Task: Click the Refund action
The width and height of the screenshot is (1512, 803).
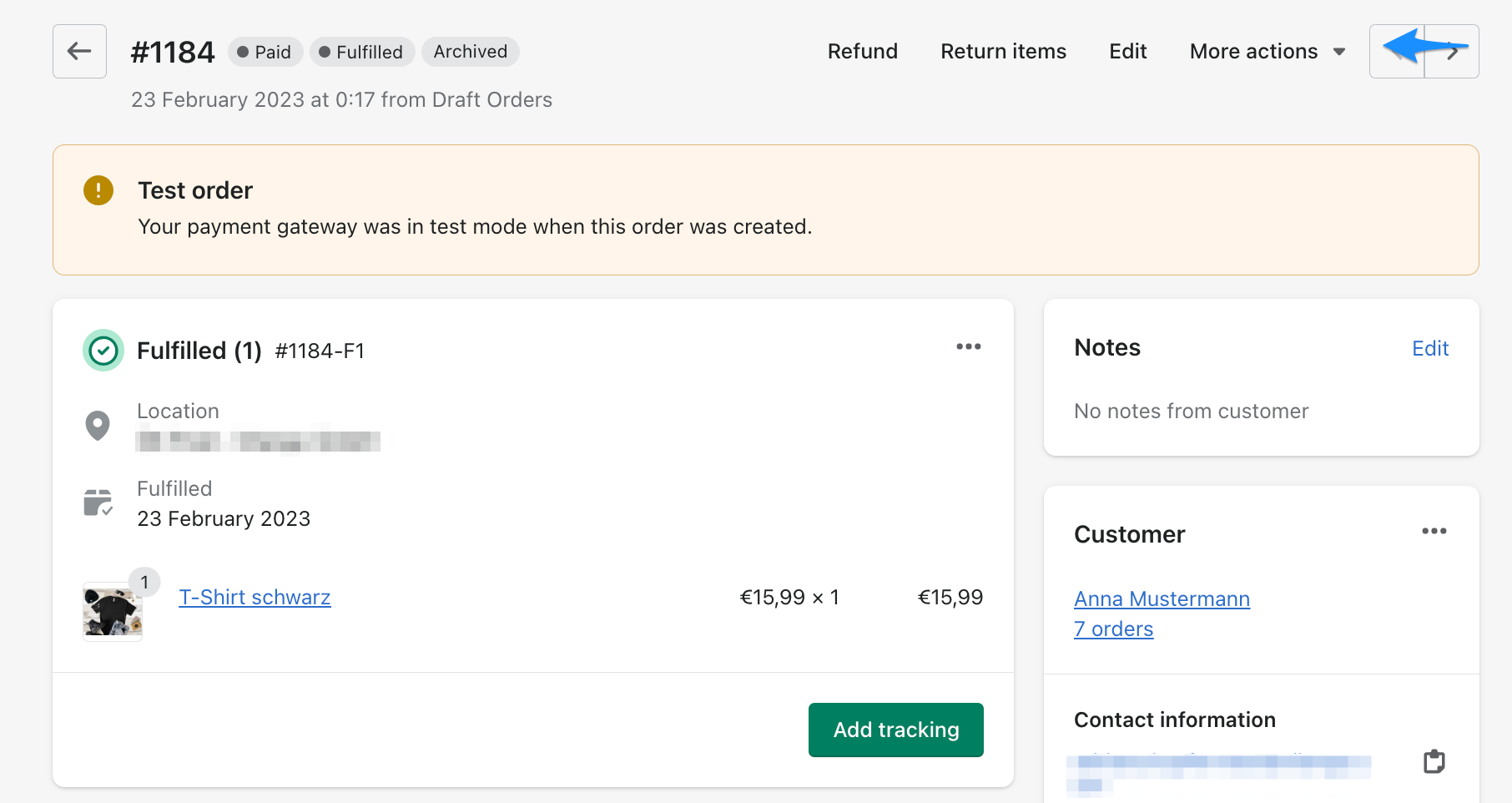Action: 863,52
